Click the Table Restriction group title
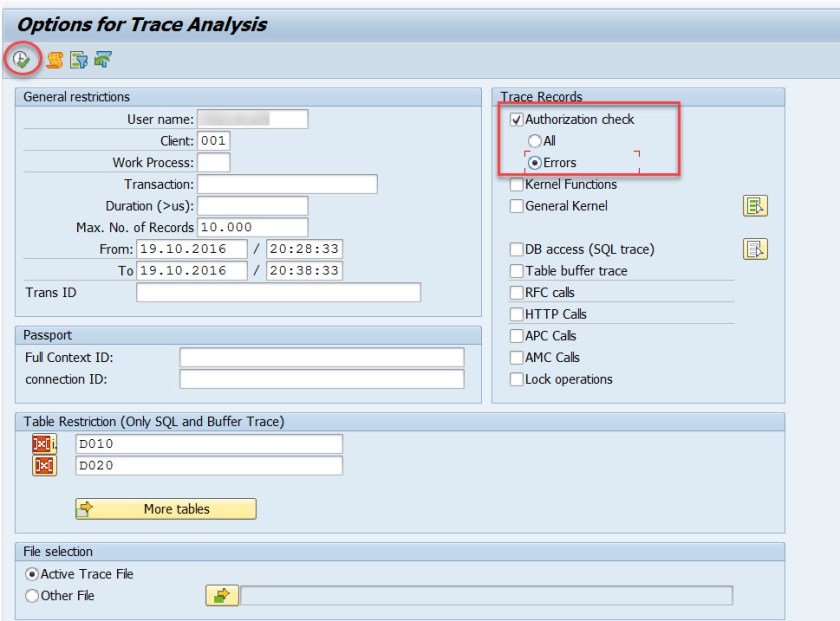 point(154,422)
